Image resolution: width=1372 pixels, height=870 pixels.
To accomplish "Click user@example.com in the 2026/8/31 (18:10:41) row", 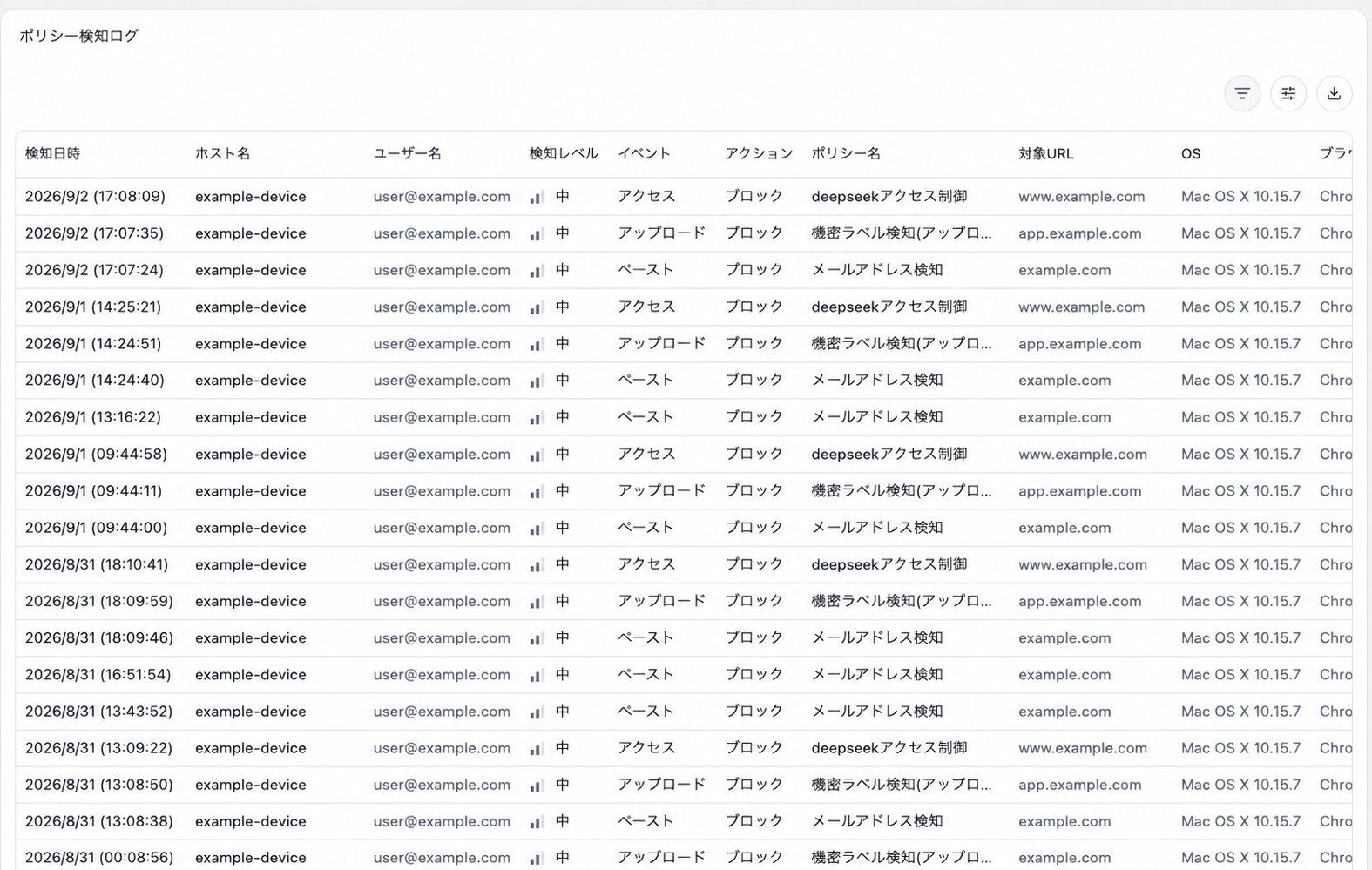I will pyautogui.click(x=442, y=564).
